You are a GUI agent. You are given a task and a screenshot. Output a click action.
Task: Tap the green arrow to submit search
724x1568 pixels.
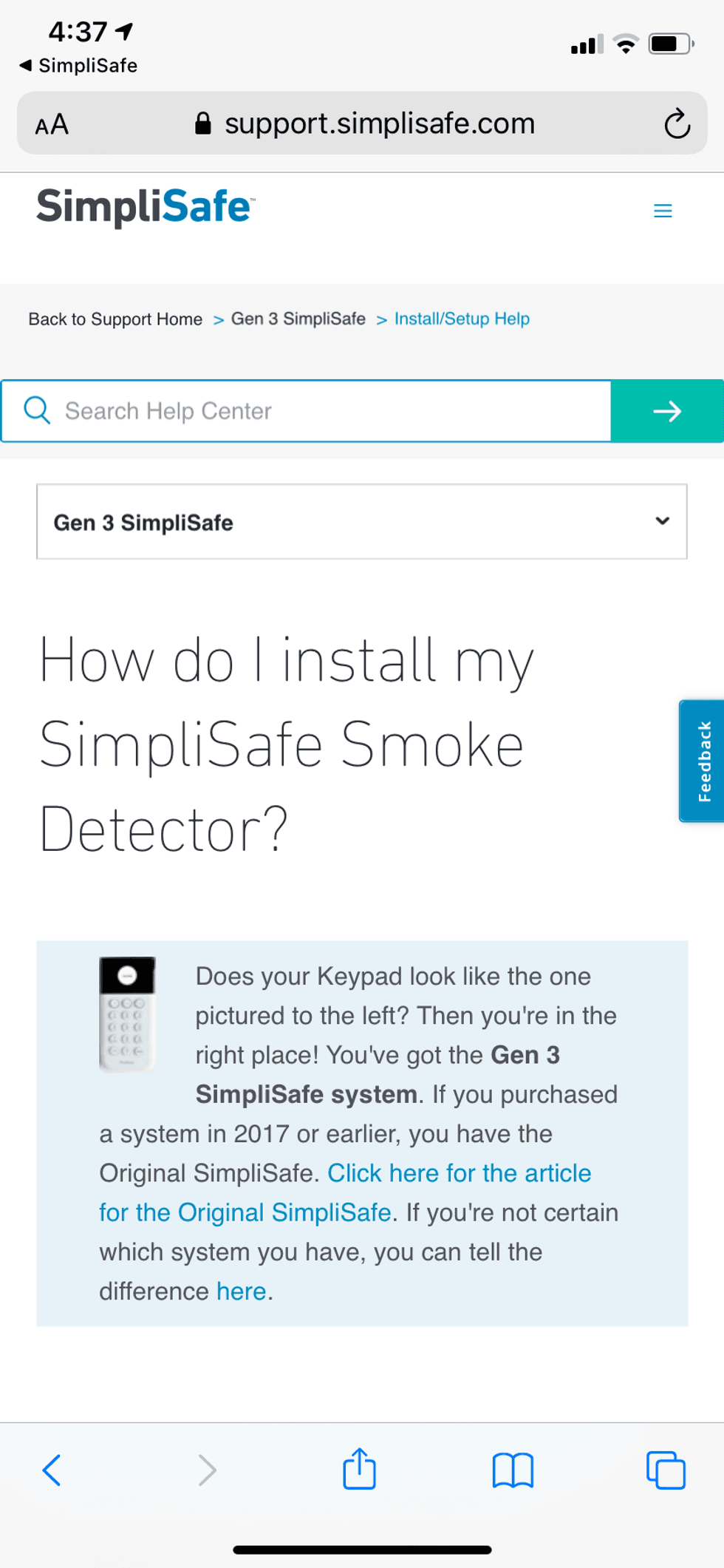pos(666,411)
